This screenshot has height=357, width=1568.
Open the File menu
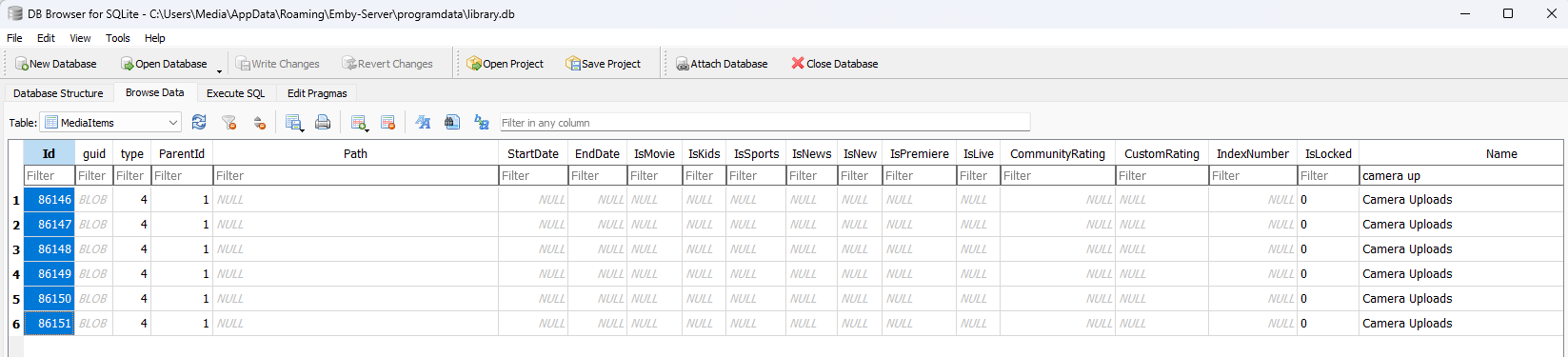[14, 38]
